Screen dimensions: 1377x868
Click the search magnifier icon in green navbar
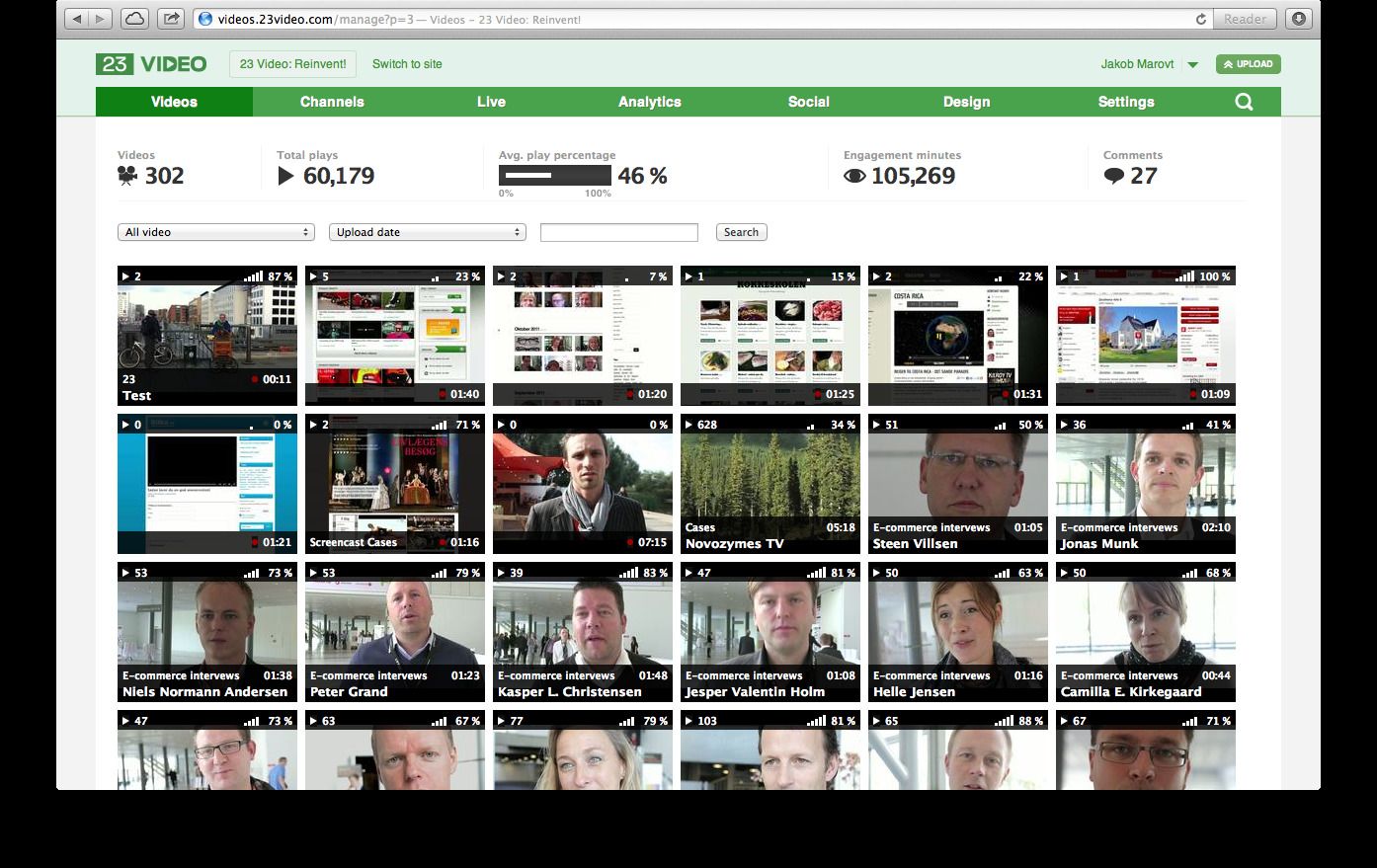pyautogui.click(x=1244, y=102)
